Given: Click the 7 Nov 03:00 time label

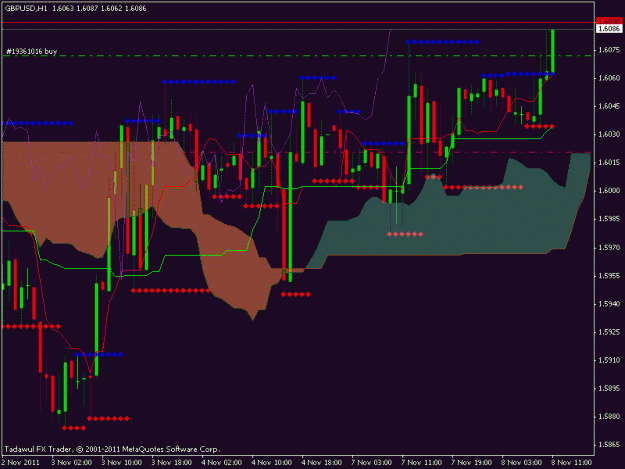Looking at the screenshot, I should (x=371, y=463).
